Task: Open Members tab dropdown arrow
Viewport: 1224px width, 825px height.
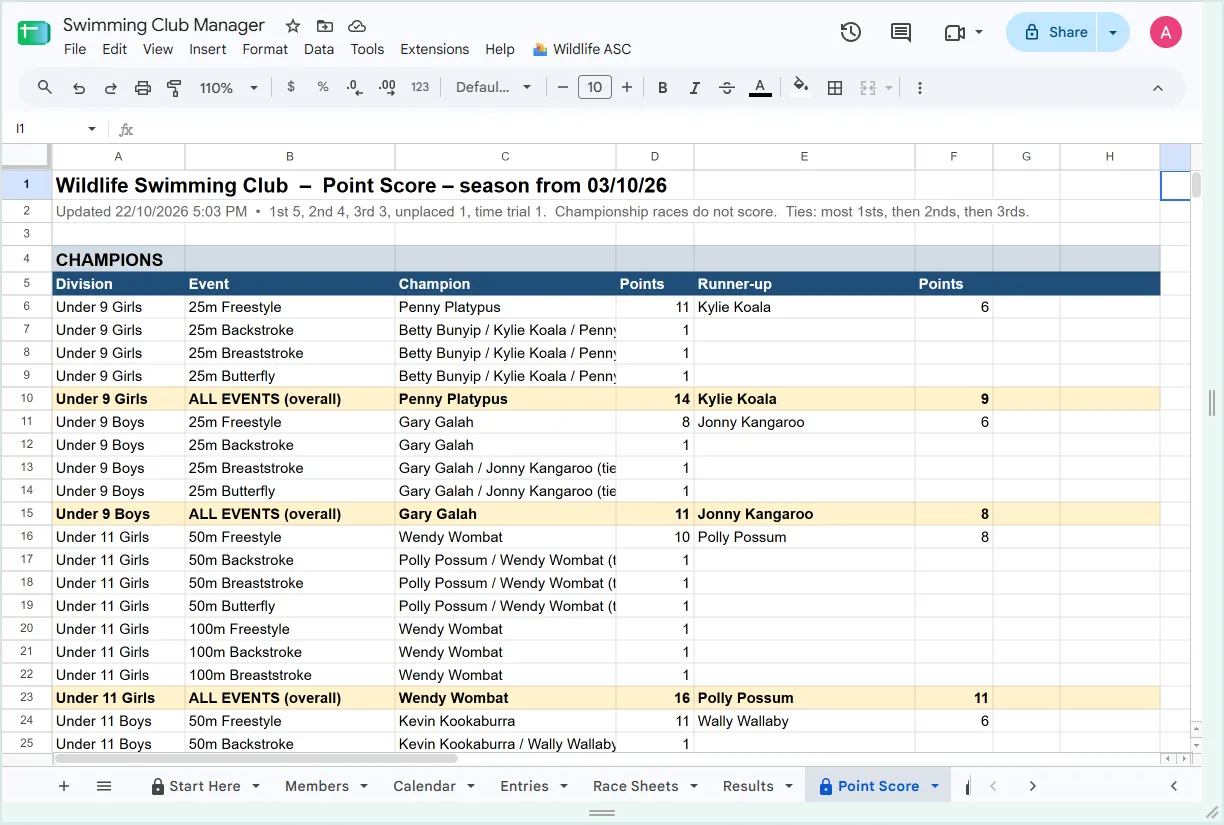Action: pos(364,786)
